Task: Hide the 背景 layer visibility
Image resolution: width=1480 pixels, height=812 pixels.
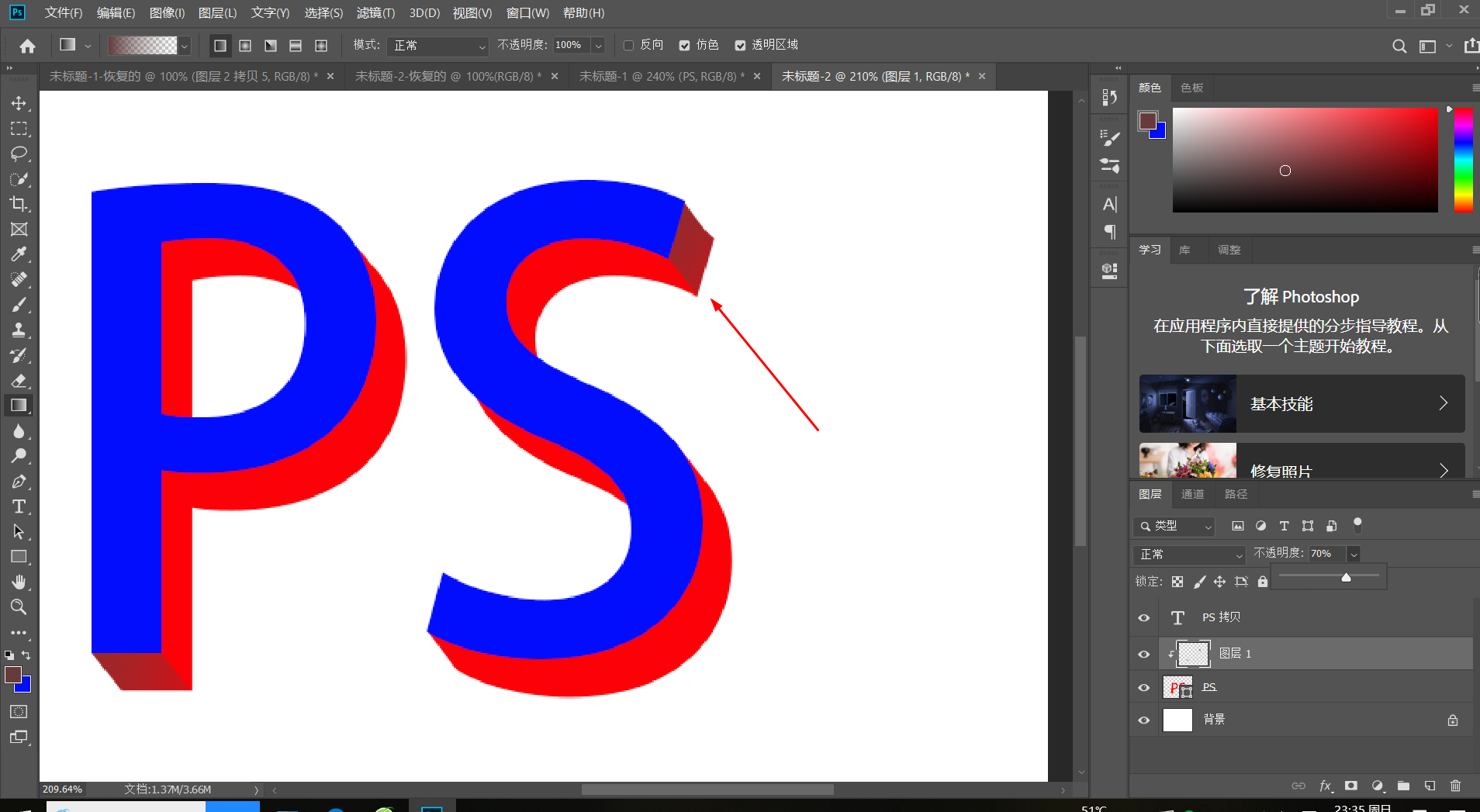Action: (1143, 720)
